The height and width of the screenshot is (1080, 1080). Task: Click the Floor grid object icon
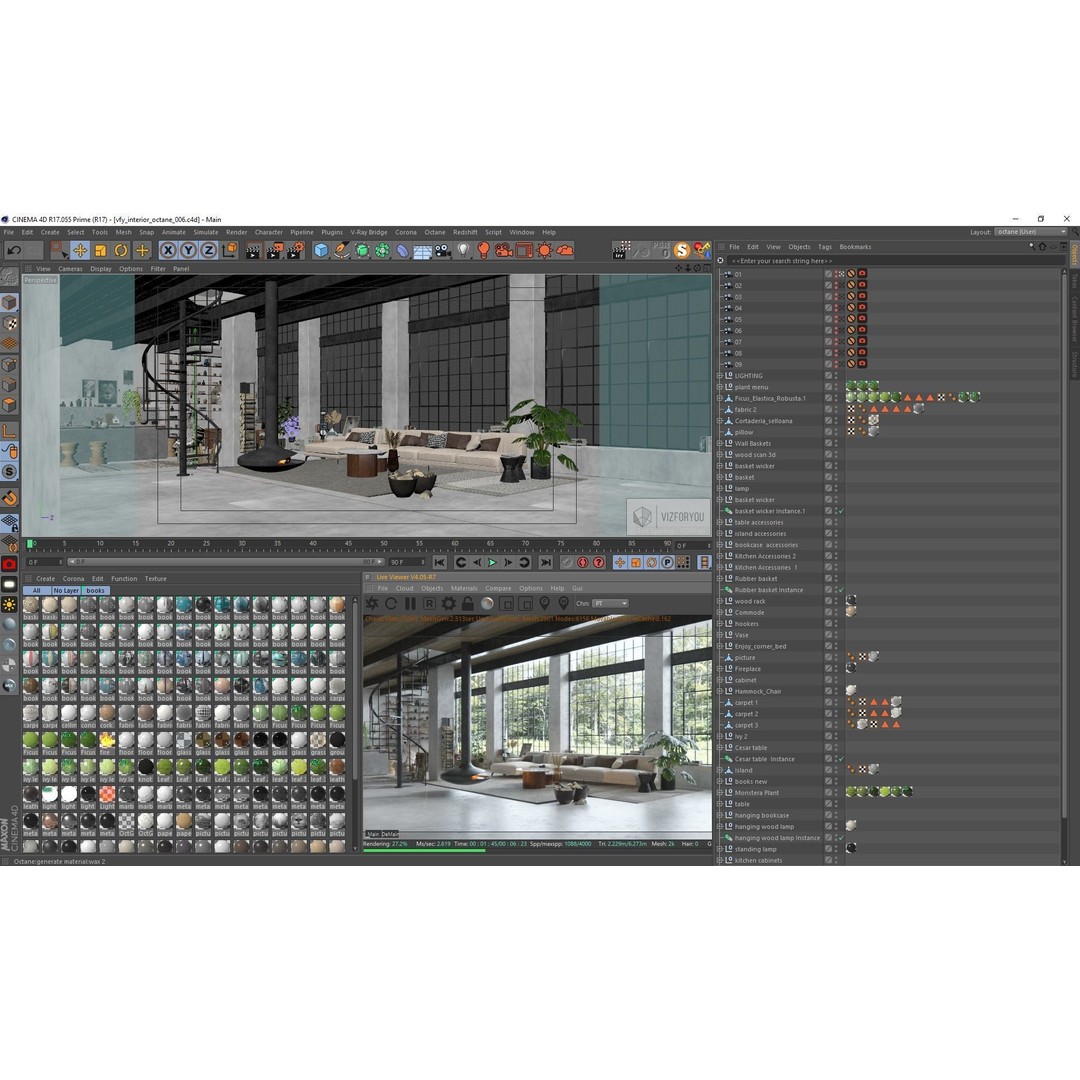click(x=422, y=251)
